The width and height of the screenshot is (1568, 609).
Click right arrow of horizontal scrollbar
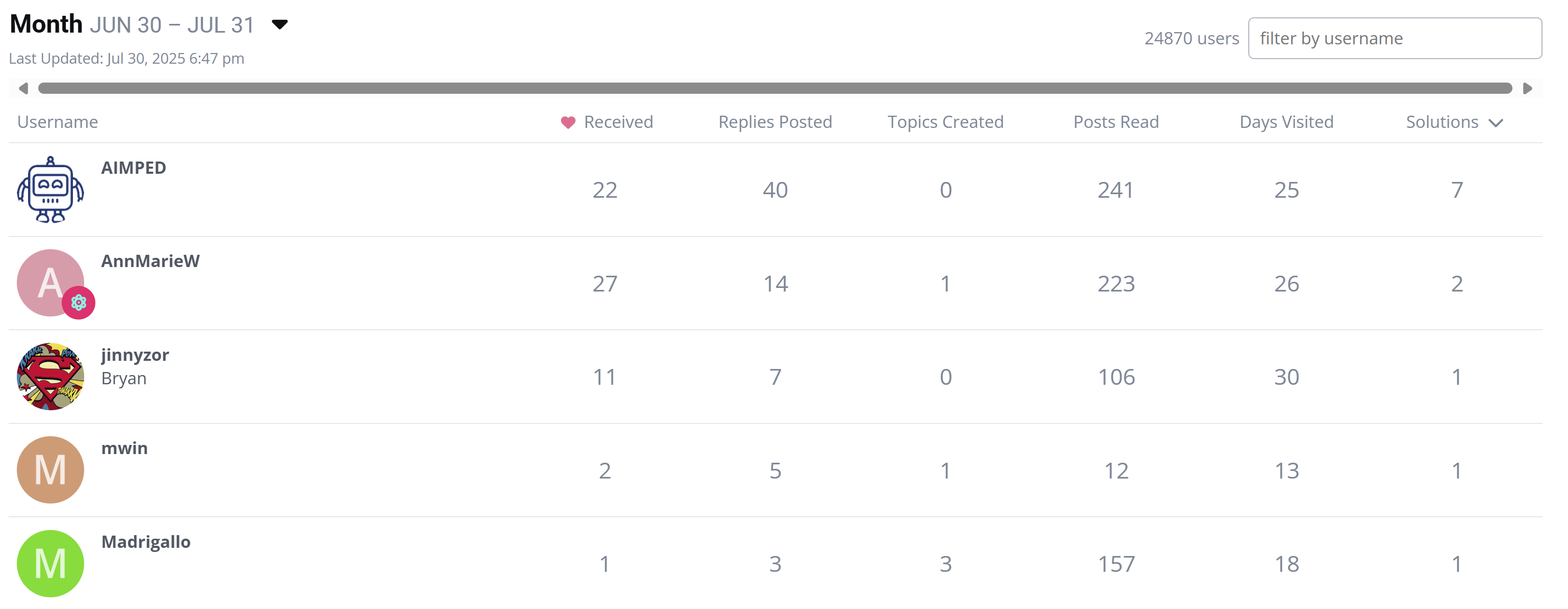coord(1527,89)
